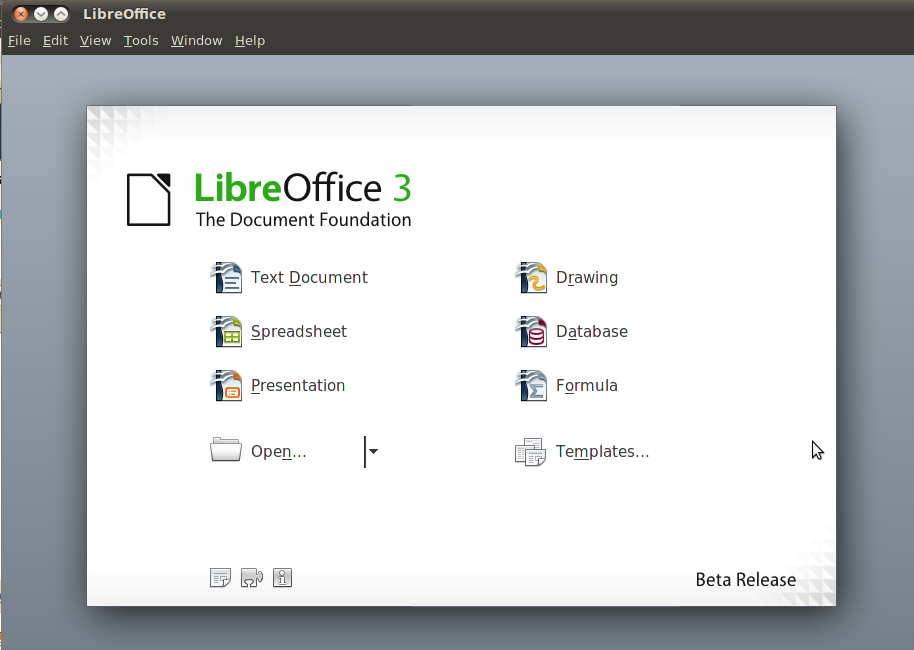Click the View menu in the menu bar

click(x=95, y=40)
